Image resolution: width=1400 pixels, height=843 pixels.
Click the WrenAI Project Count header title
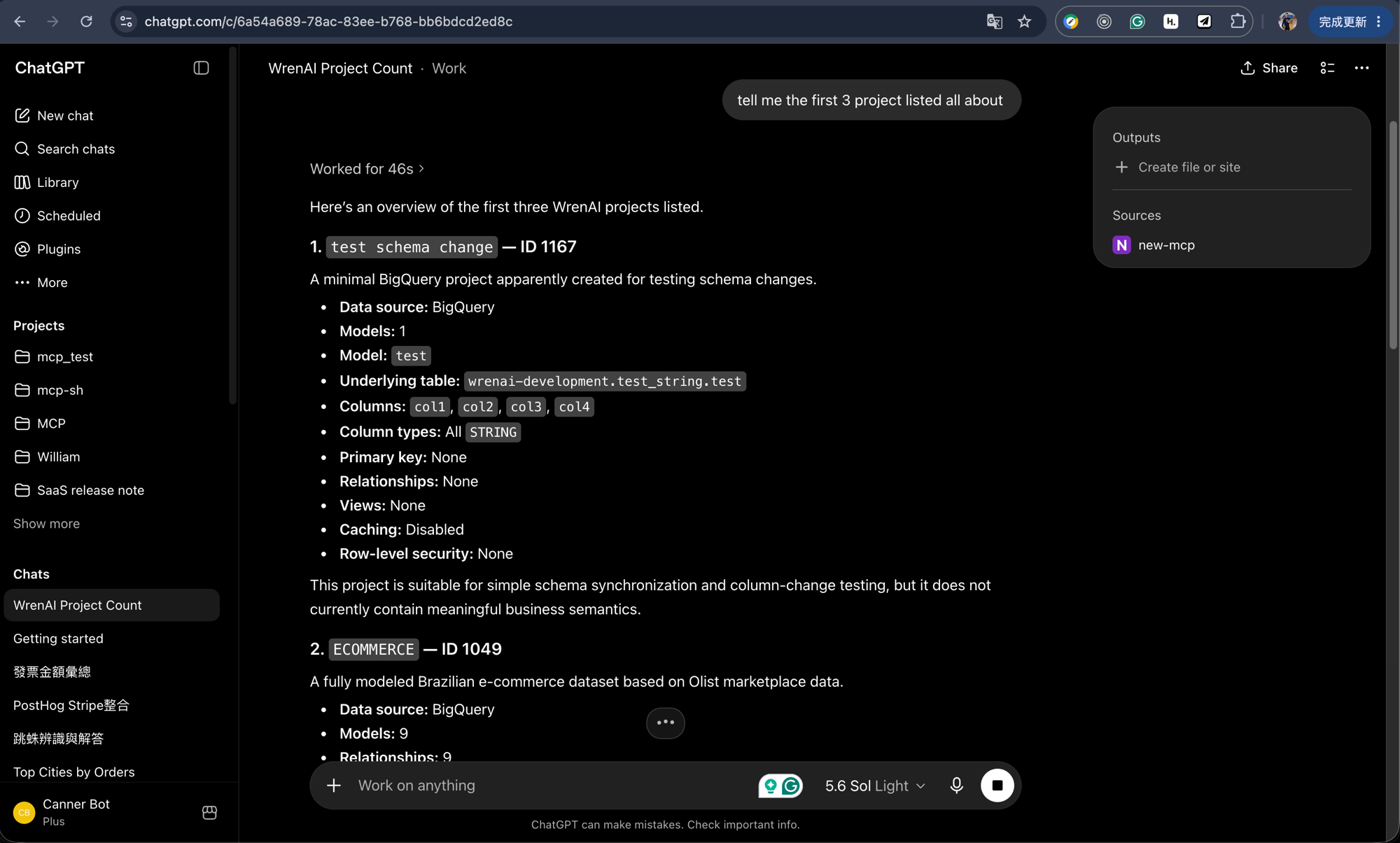point(340,68)
